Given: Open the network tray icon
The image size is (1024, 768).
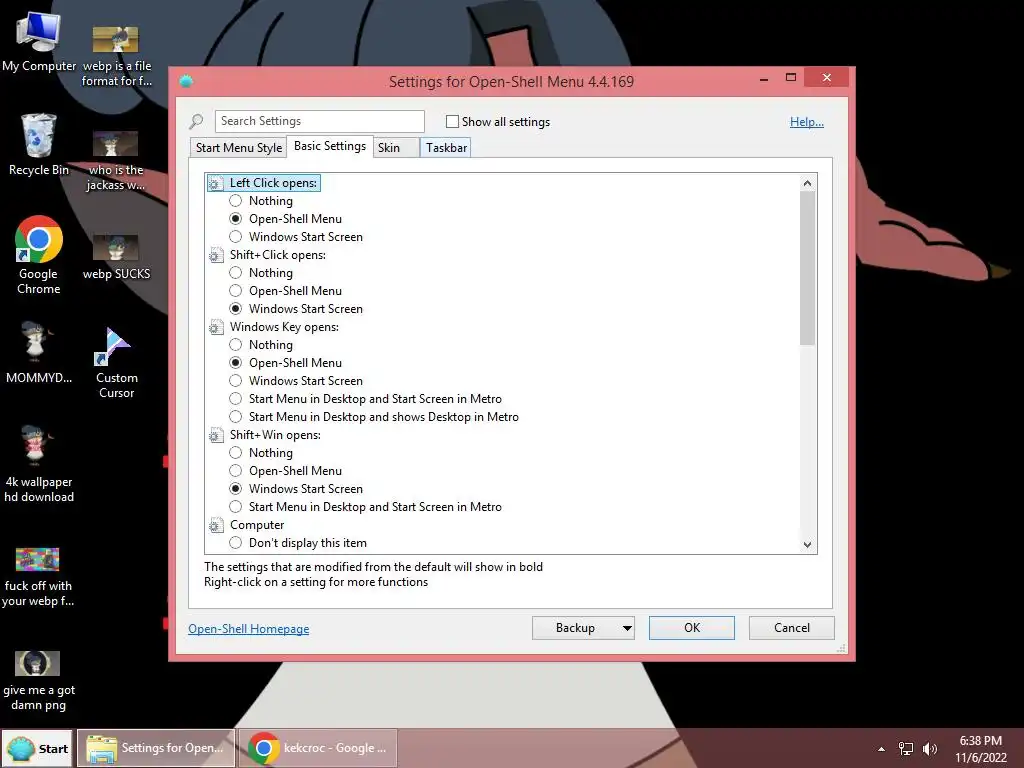Looking at the screenshot, I should click(x=906, y=749).
